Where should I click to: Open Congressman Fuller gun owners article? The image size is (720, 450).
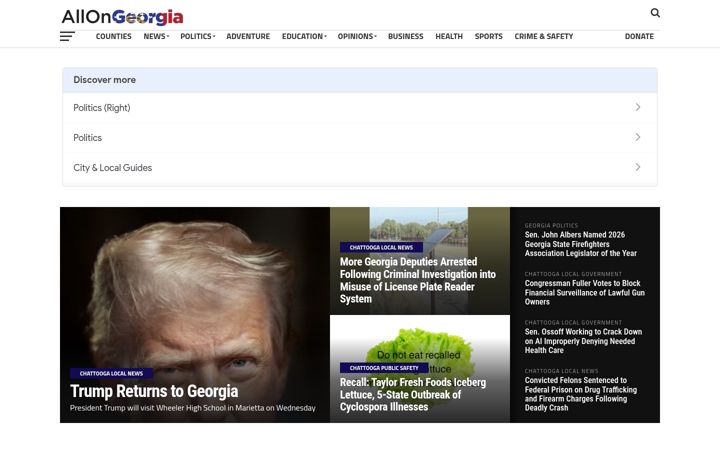(585, 292)
